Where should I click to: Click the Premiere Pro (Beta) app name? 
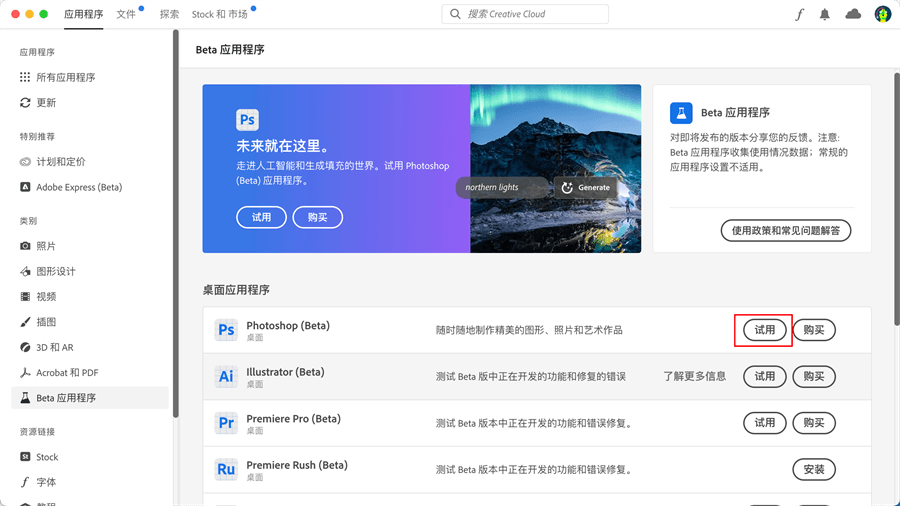pyautogui.click(x=293, y=418)
